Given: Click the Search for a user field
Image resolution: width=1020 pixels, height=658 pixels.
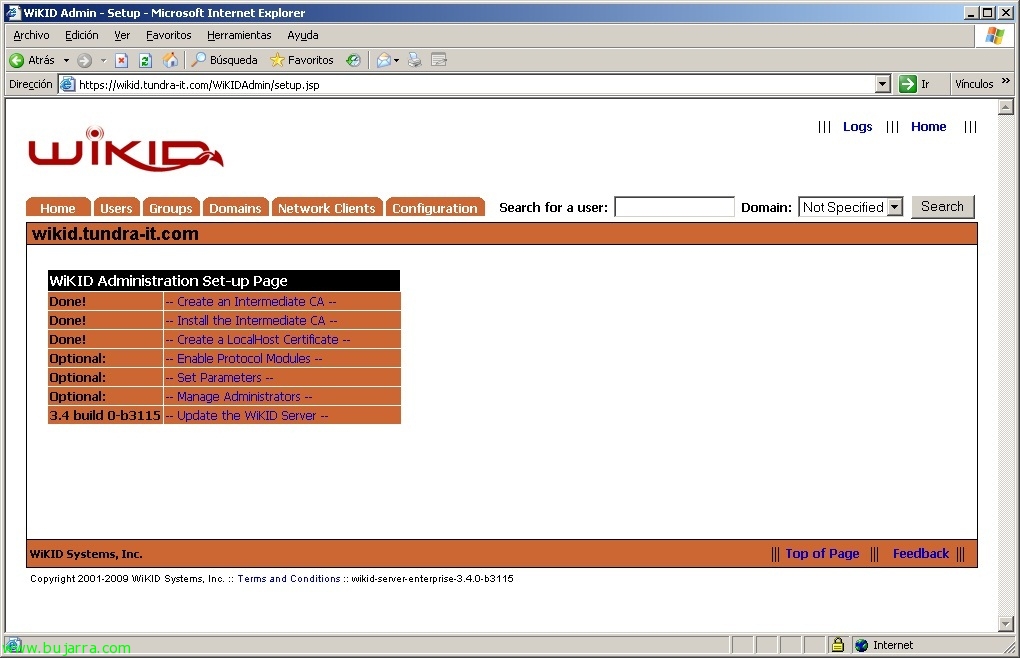Looking at the screenshot, I should click(x=675, y=207).
